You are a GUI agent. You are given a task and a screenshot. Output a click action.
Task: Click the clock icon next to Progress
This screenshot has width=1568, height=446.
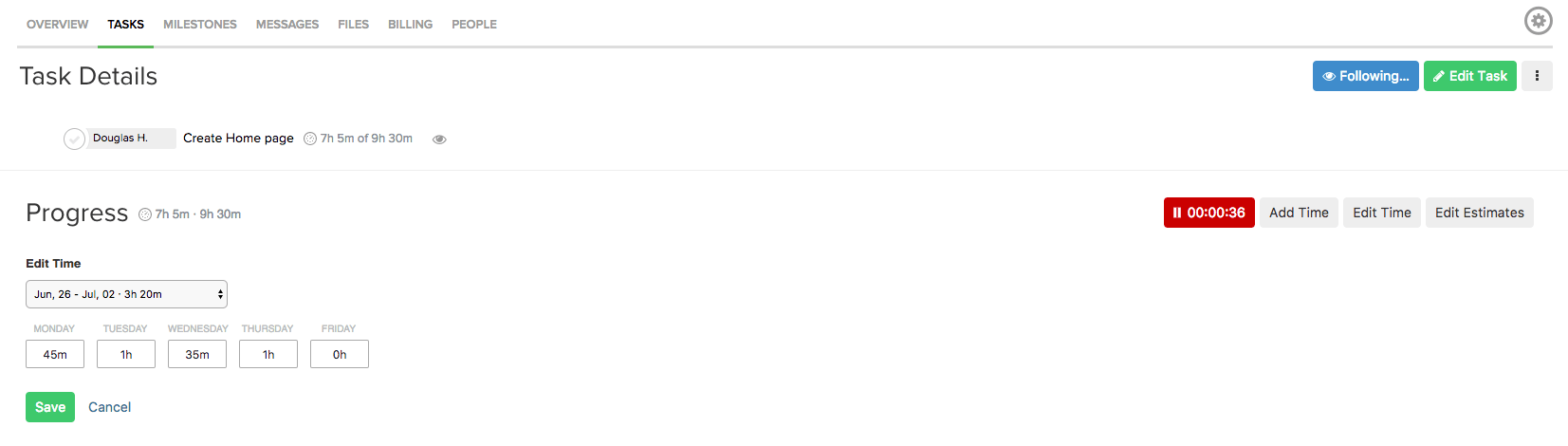(x=145, y=214)
